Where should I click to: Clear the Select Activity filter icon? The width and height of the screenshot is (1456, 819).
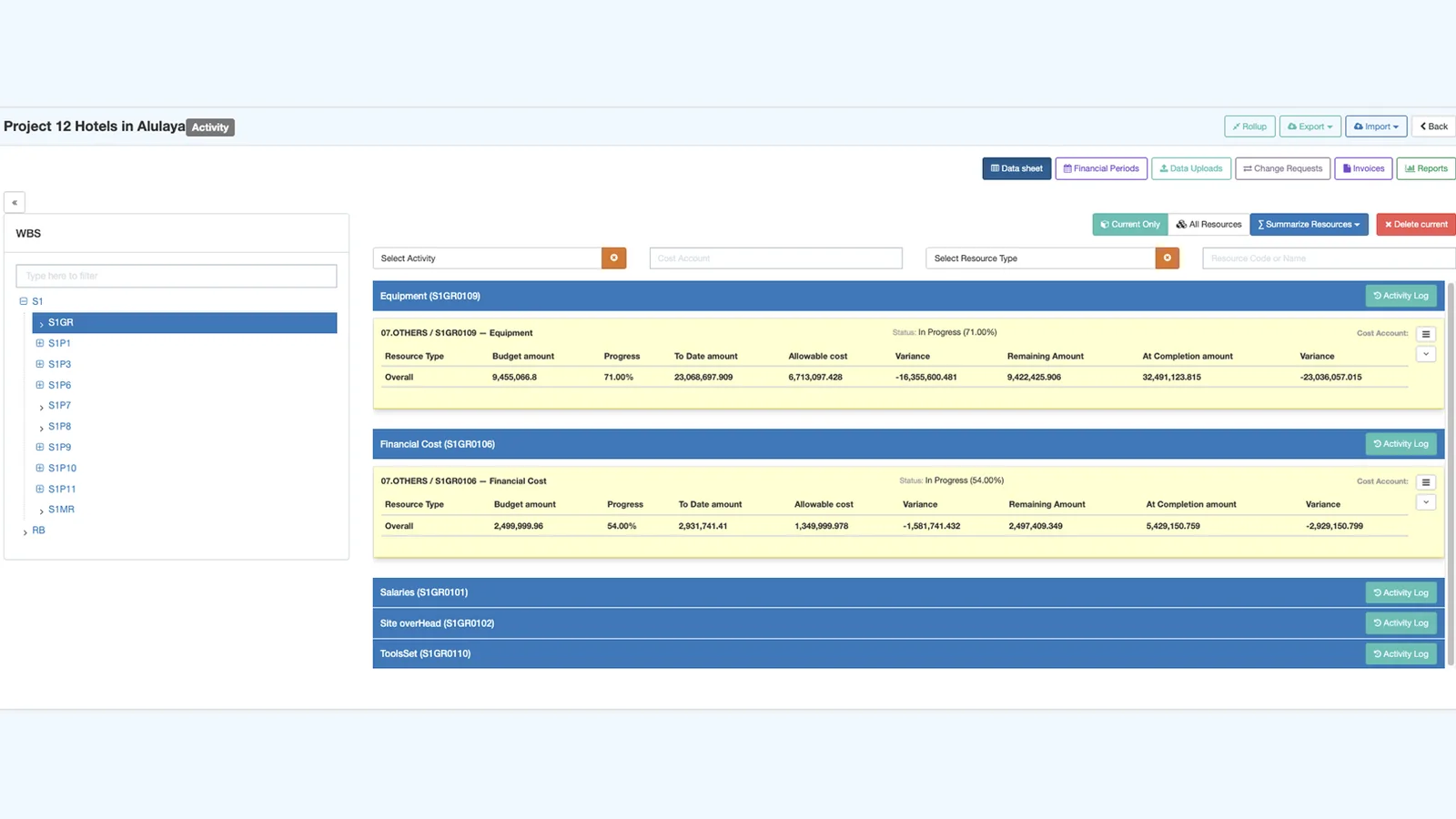[613, 258]
